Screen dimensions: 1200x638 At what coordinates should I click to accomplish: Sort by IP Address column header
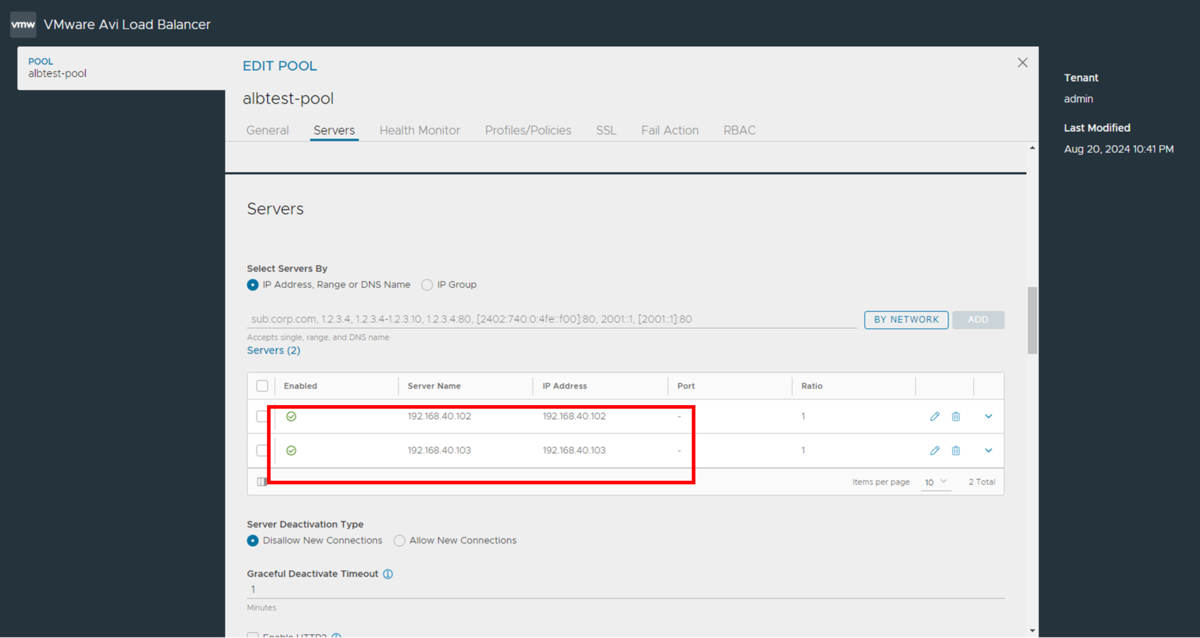(565, 386)
